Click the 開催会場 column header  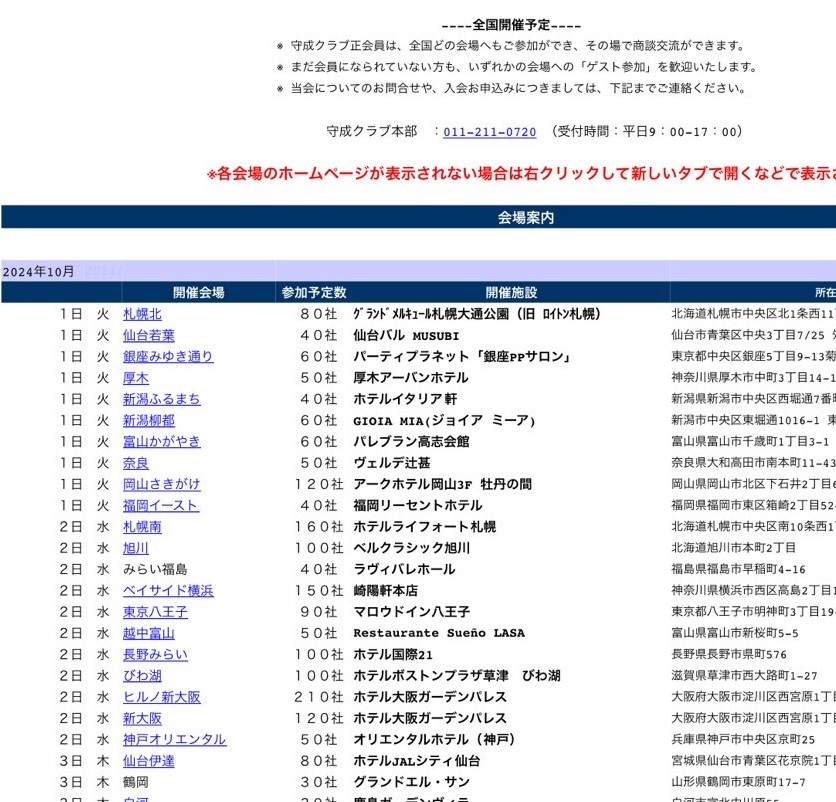tap(198, 292)
